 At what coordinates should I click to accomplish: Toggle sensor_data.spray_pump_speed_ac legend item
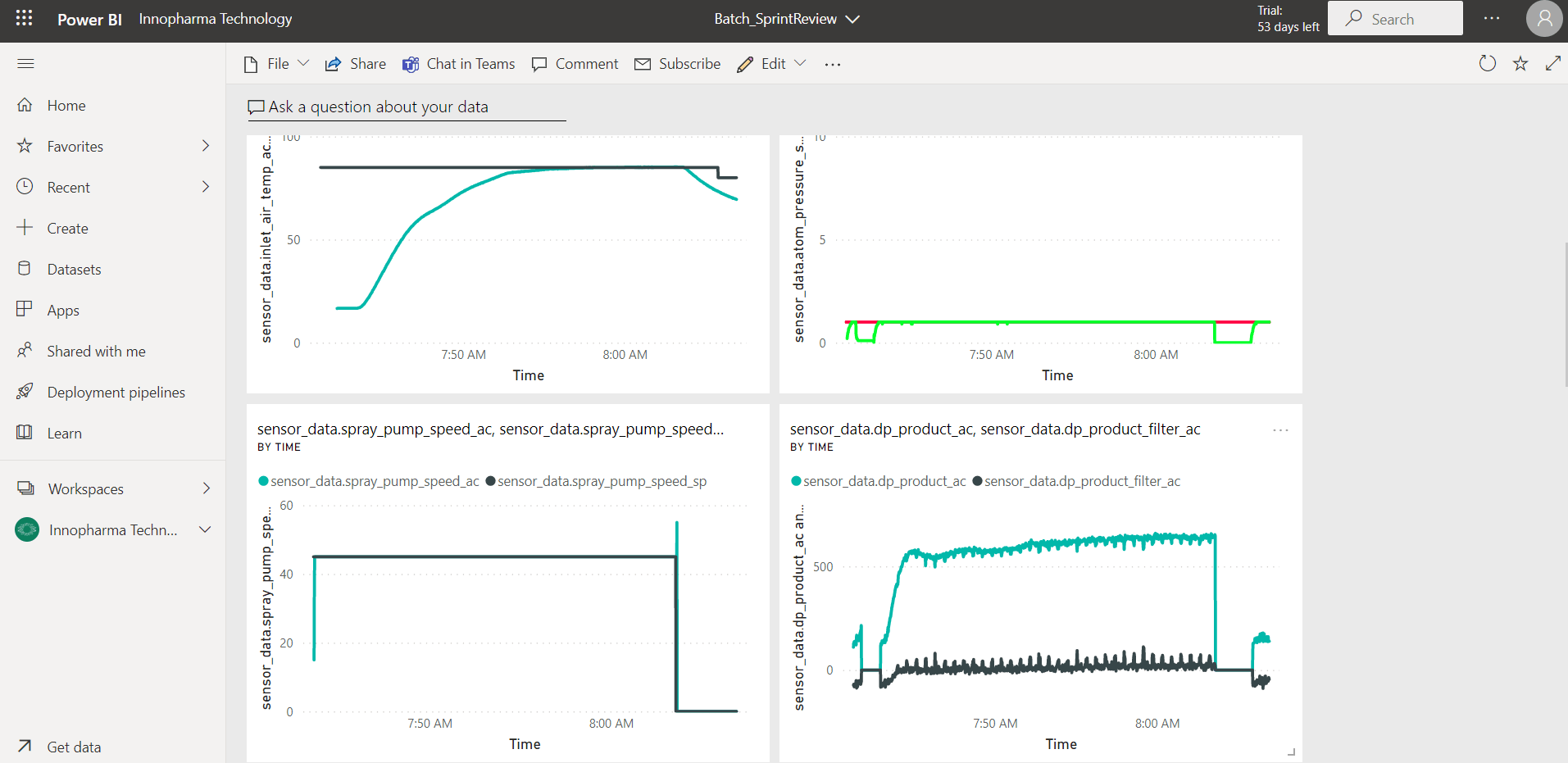374,481
